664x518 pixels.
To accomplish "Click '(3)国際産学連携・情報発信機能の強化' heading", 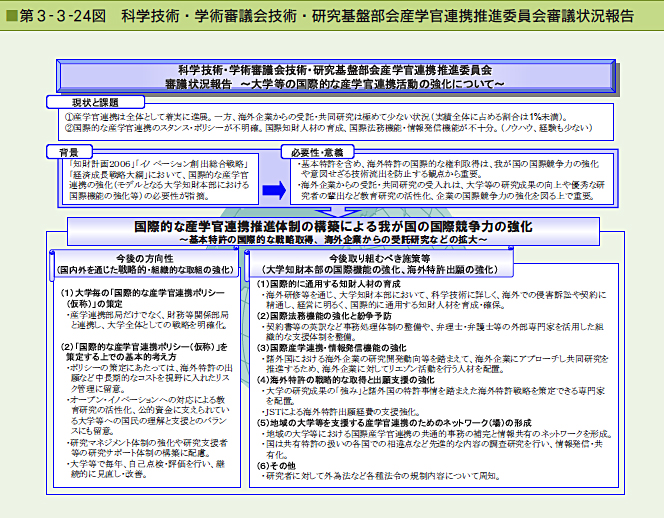I will [x=332, y=348].
